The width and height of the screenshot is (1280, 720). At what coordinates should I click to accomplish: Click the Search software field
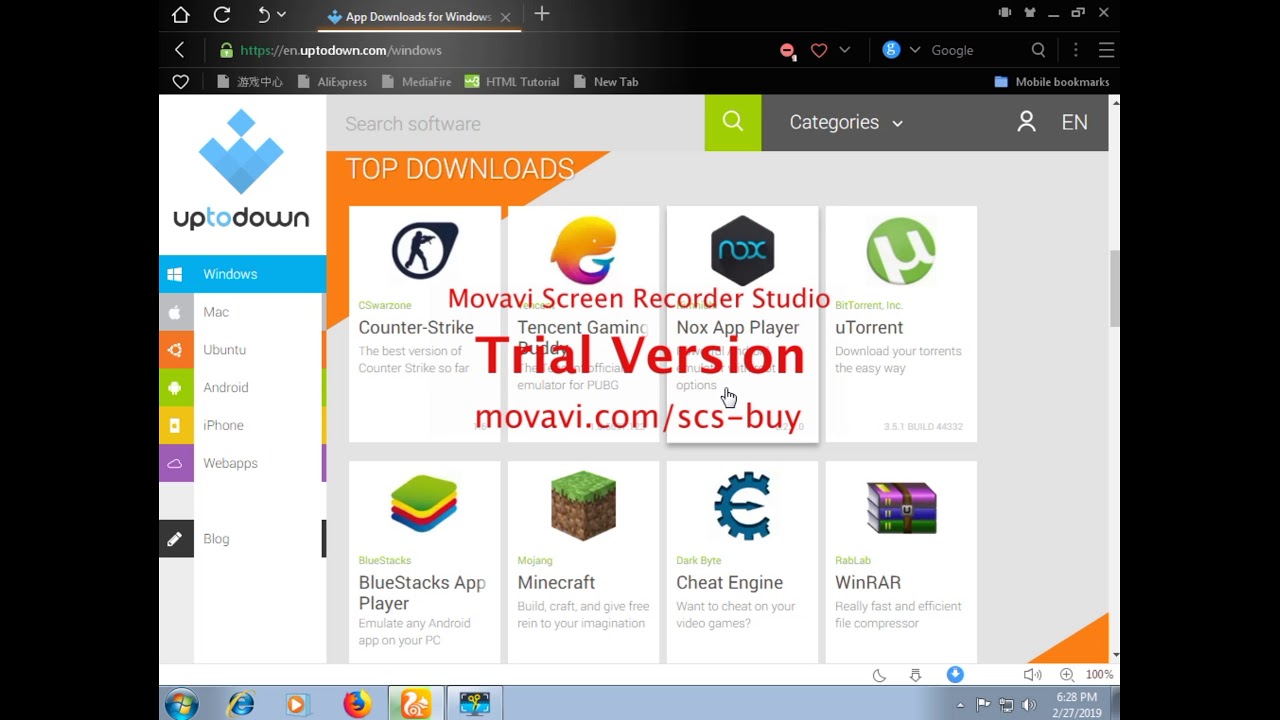tap(515, 123)
